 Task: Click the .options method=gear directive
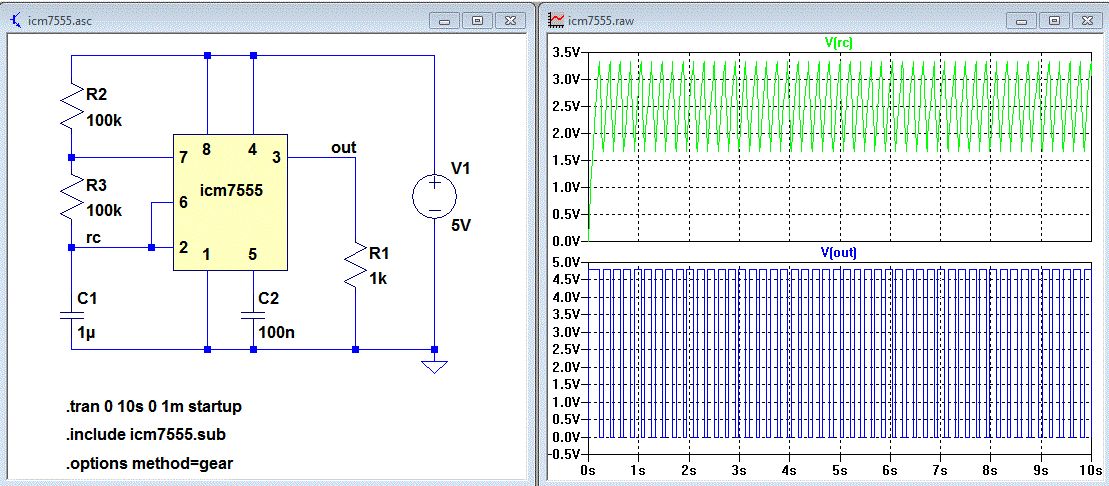143,463
